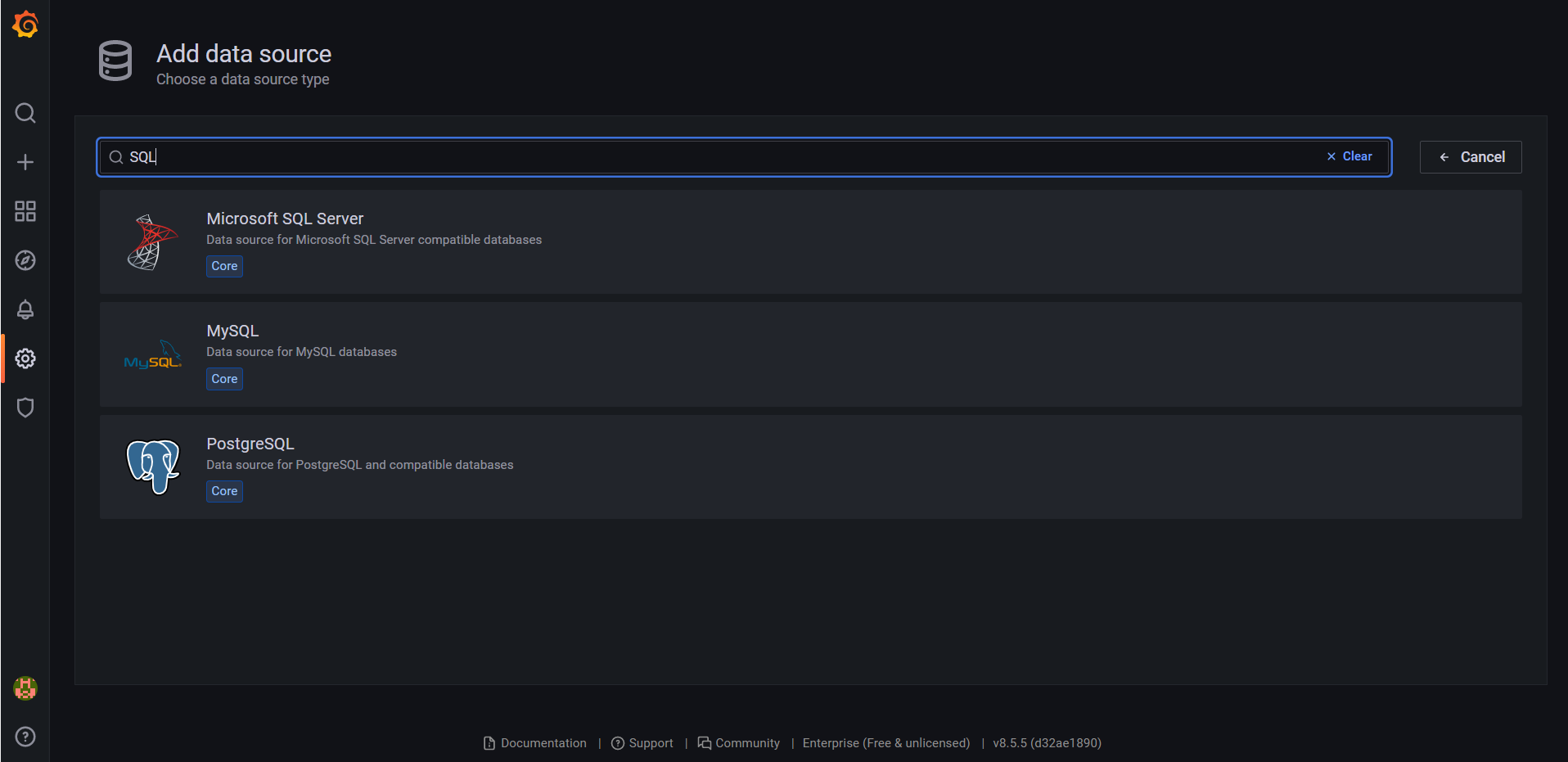Screen dimensions: 1568x762
Task: Click the magnifier icon in search box
Action: tap(116, 157)
